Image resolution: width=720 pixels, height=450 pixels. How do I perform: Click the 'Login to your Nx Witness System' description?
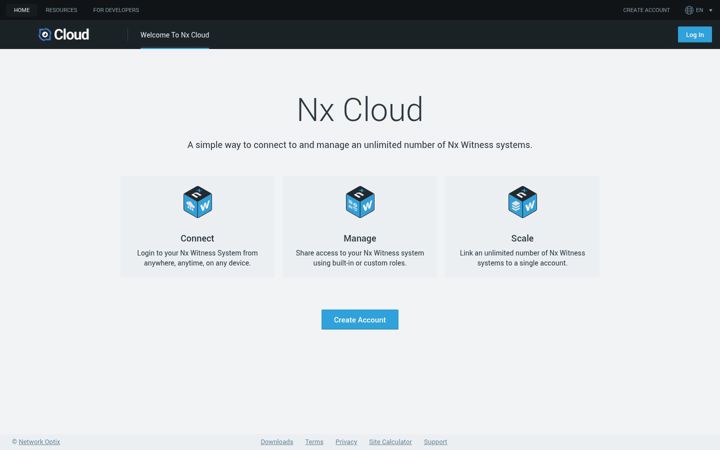(x=197, y=258)
